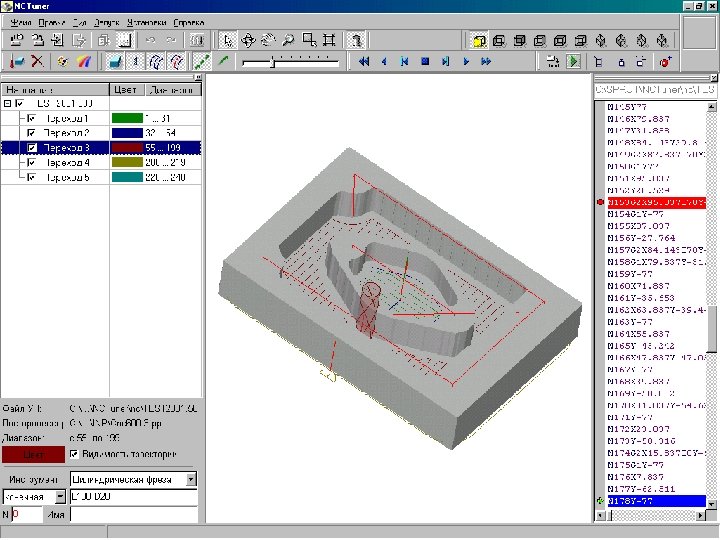The width and height of the screenshot is (720, 540).
Task: Click the thermometer with blue block icon
Action: [x=17, y=62]
